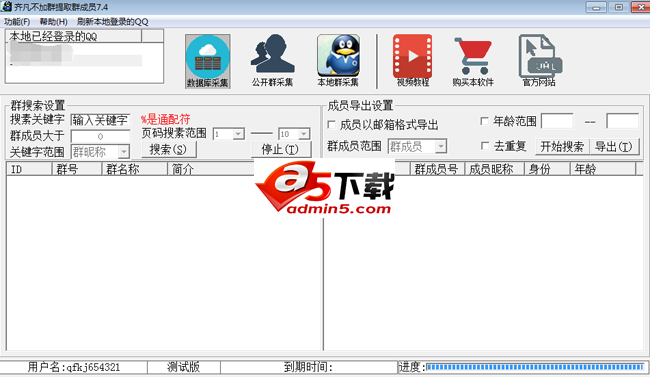Open the 视频教程 video tutorial icon
The image size is (650, 377).
(x=412, y=61)
